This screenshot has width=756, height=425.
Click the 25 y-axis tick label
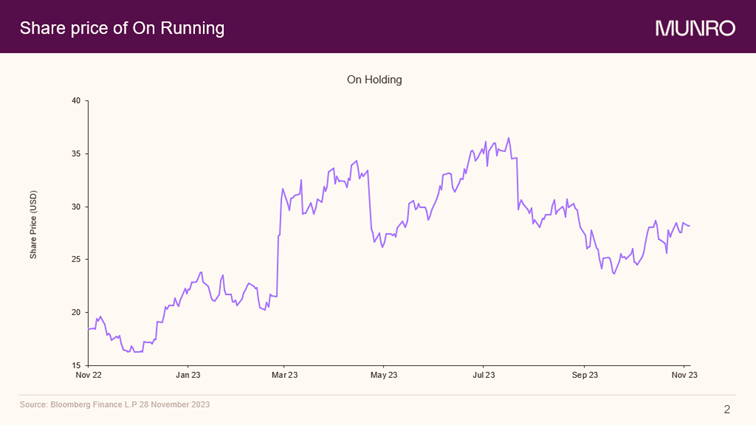point(77,260)
